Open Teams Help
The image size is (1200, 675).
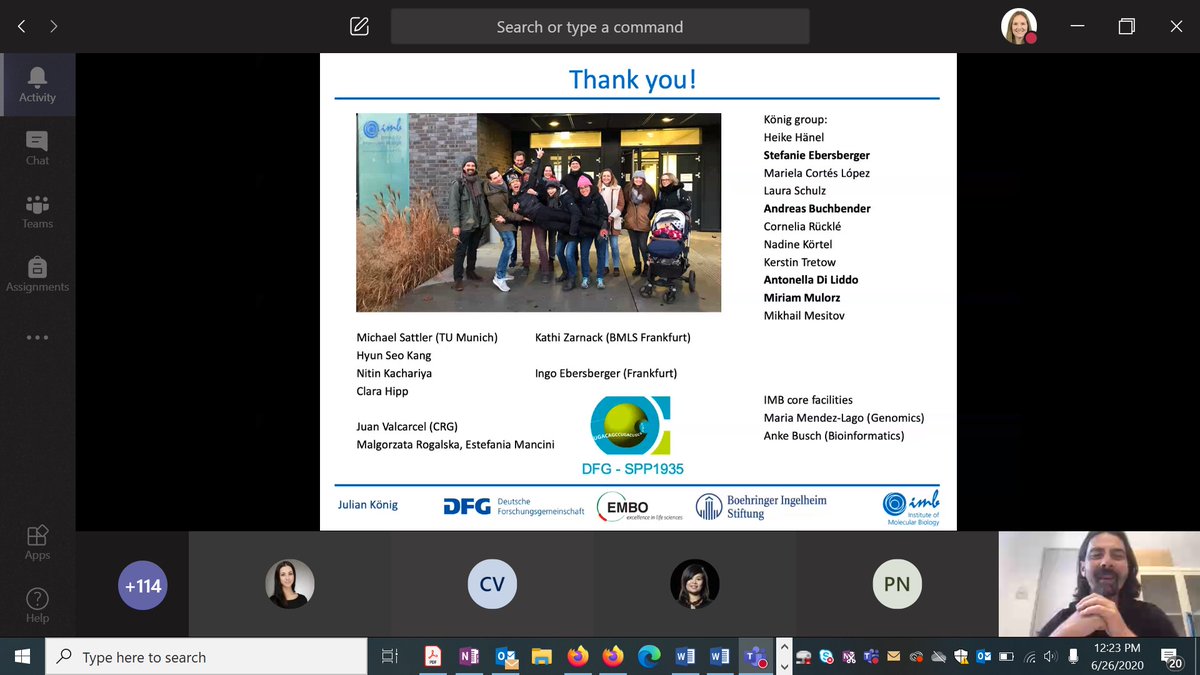37,605
